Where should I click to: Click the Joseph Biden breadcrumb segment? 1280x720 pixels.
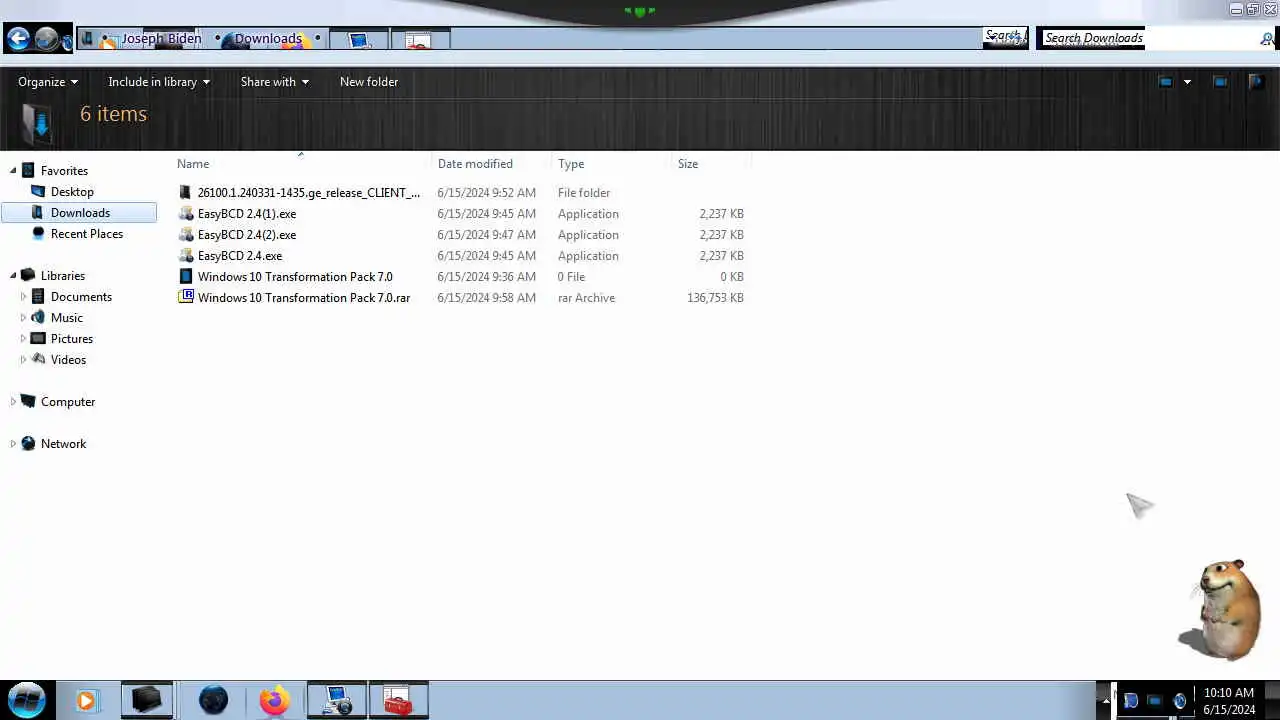(x=161, y=38)
